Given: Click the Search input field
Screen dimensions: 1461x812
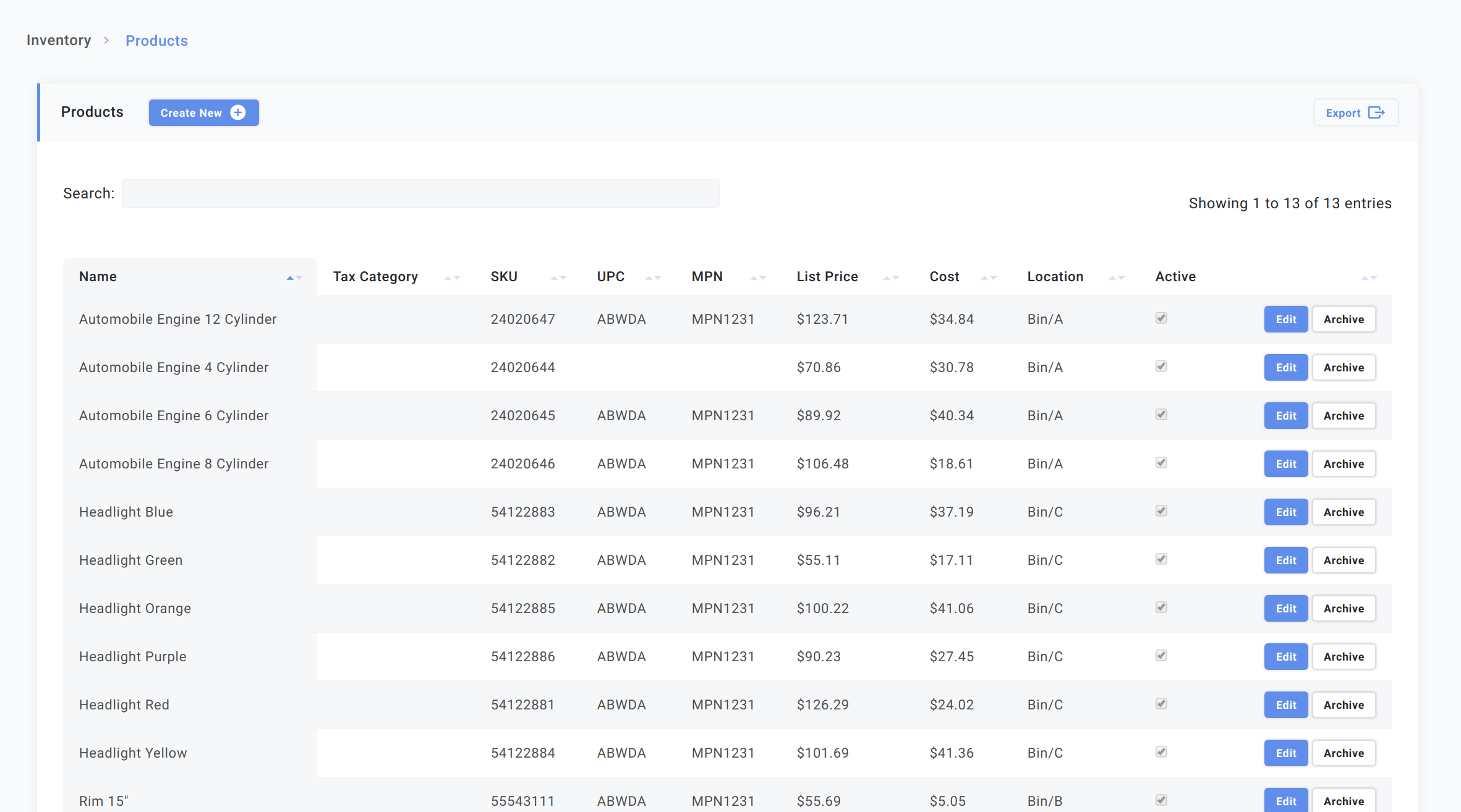Looking at the screenshot, I should coord(420,193).
